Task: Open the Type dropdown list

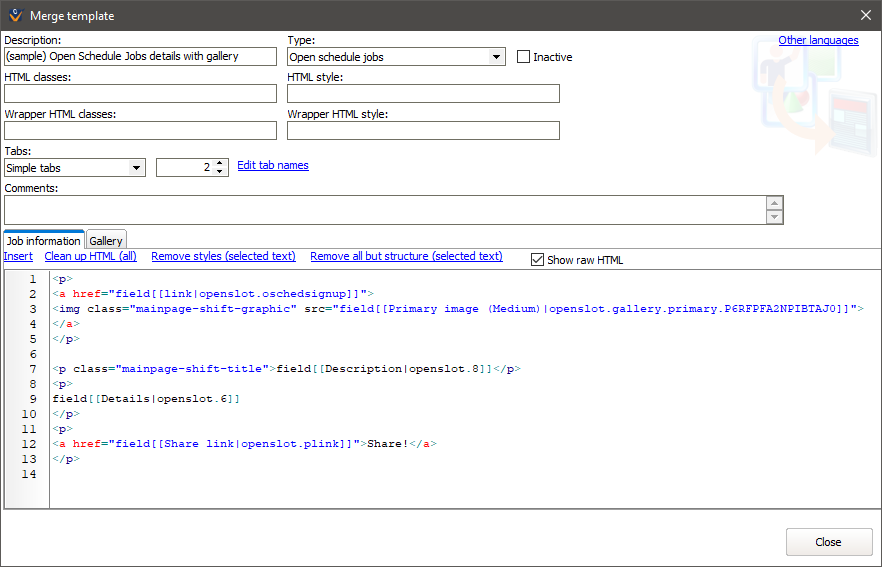Action: [x=497, y=57]
